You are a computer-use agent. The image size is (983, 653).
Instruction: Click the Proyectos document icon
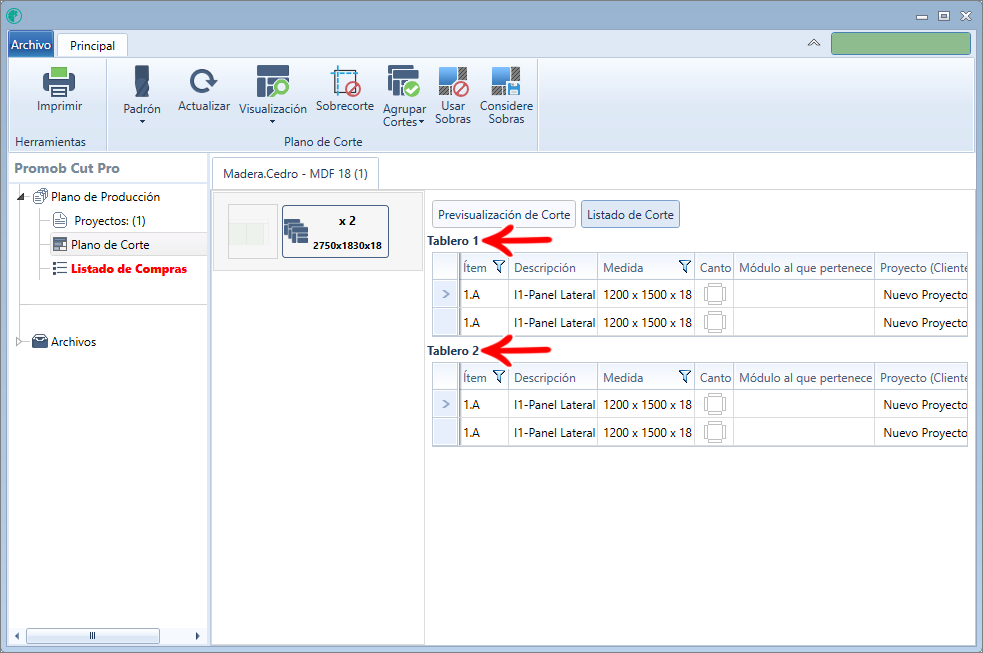tap(60, 221)
